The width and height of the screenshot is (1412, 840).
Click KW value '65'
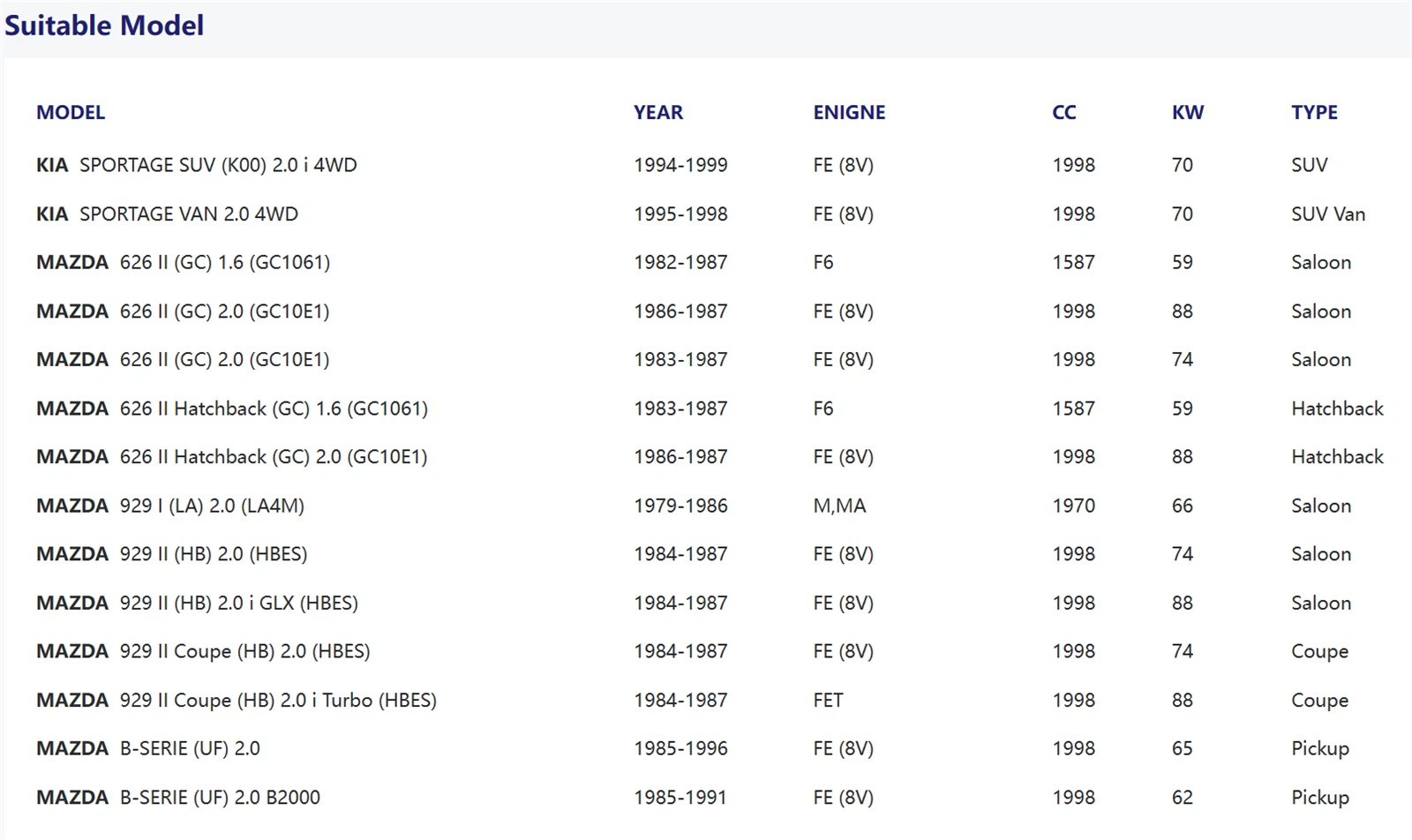1182,748
